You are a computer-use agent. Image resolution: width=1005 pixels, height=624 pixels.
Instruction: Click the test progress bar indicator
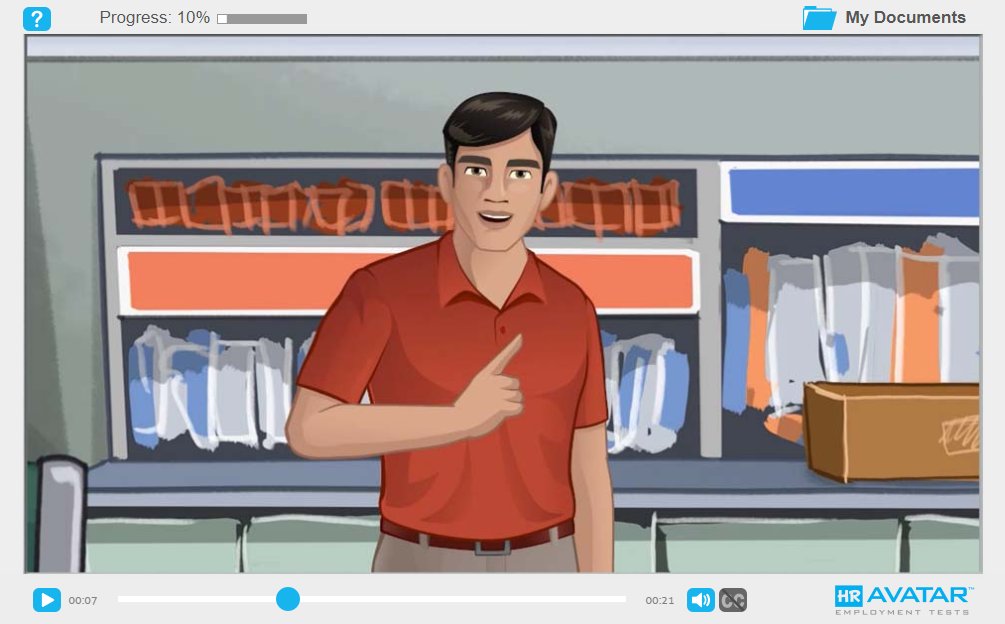click(x=262, y=19)
